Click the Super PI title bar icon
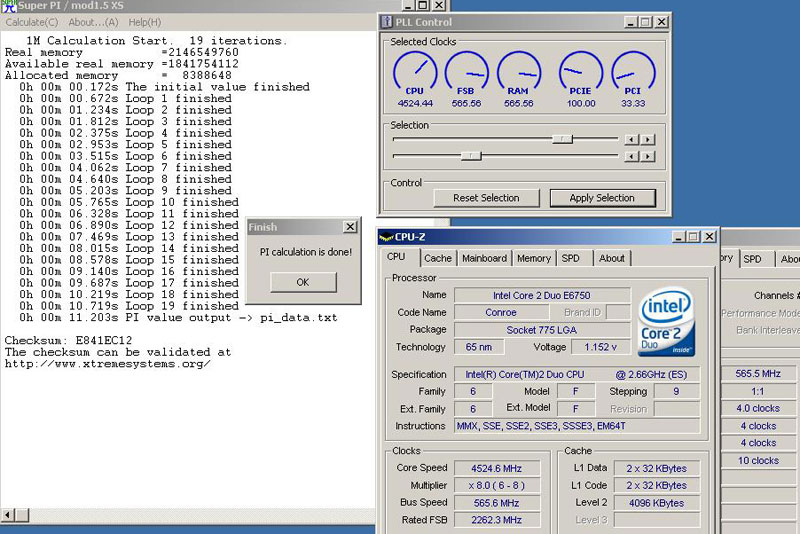Screen dimensions: 800x534 pyautogui.click(x=8, y=7)
